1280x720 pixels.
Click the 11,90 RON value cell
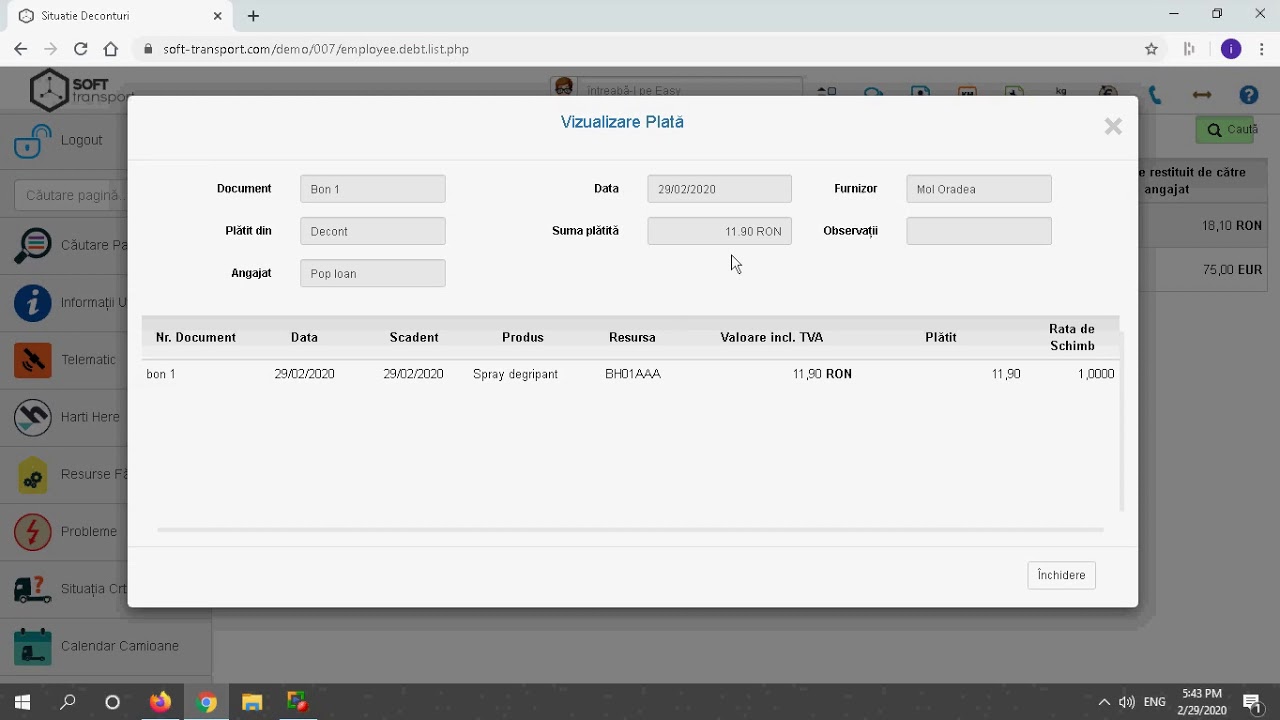click(x=822, y=374)
